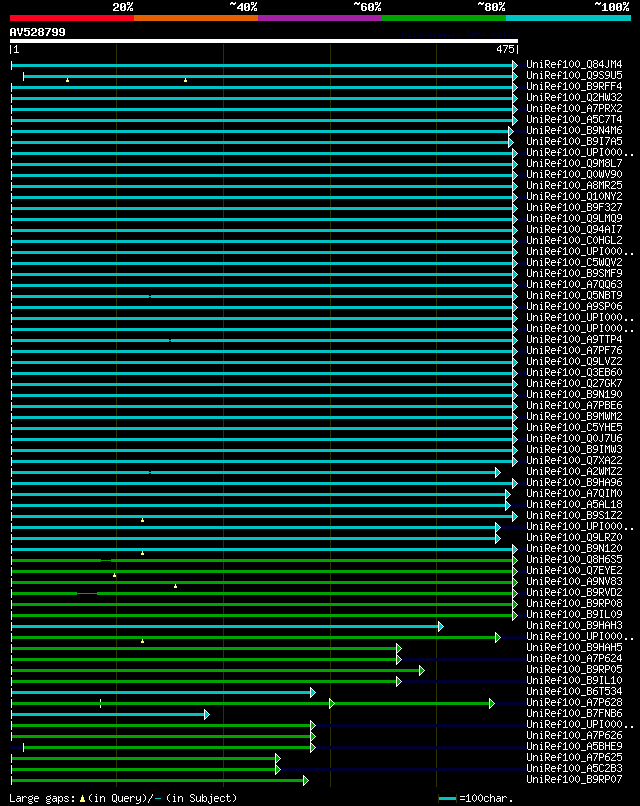The height and width of the screenshot is (806, 640).
Task: Select the UniRef100_Q5NBT9 label
Action: (574, 296)
